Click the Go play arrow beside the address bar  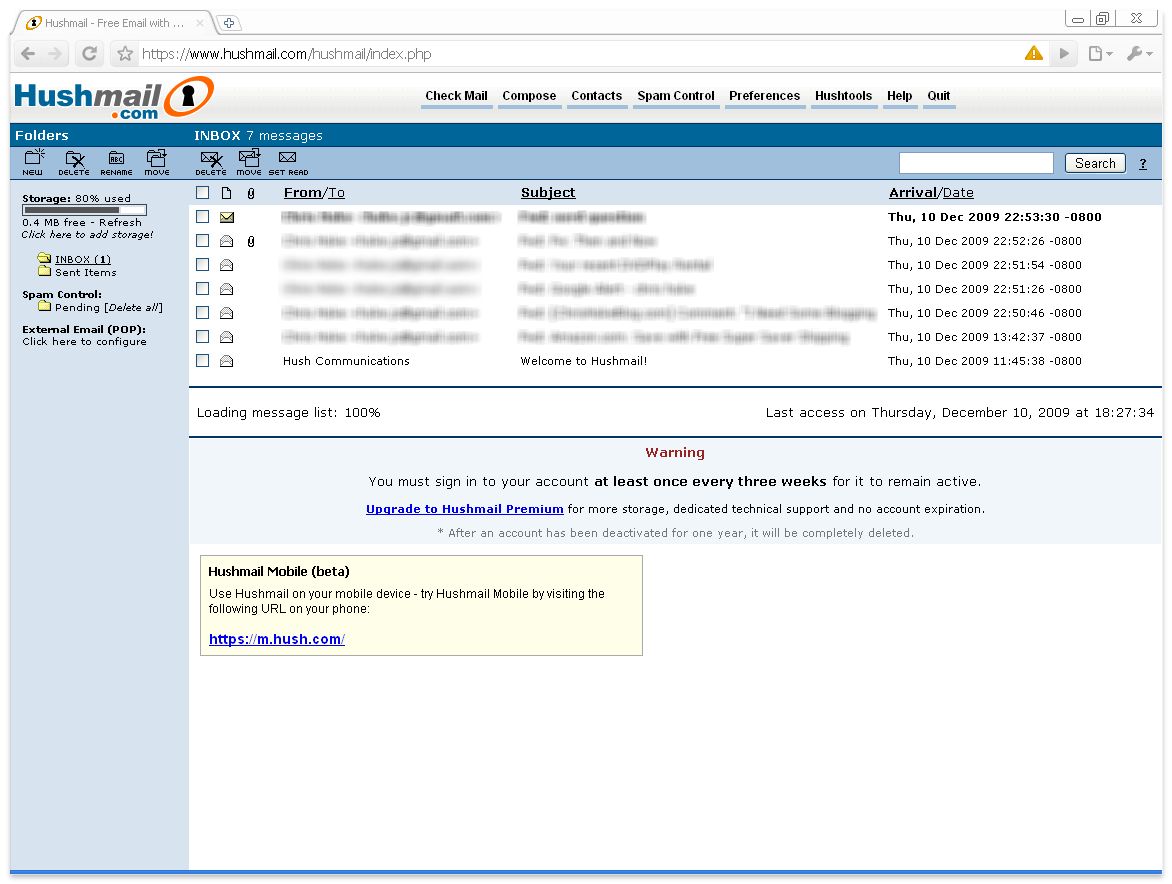pos(1064,54)
